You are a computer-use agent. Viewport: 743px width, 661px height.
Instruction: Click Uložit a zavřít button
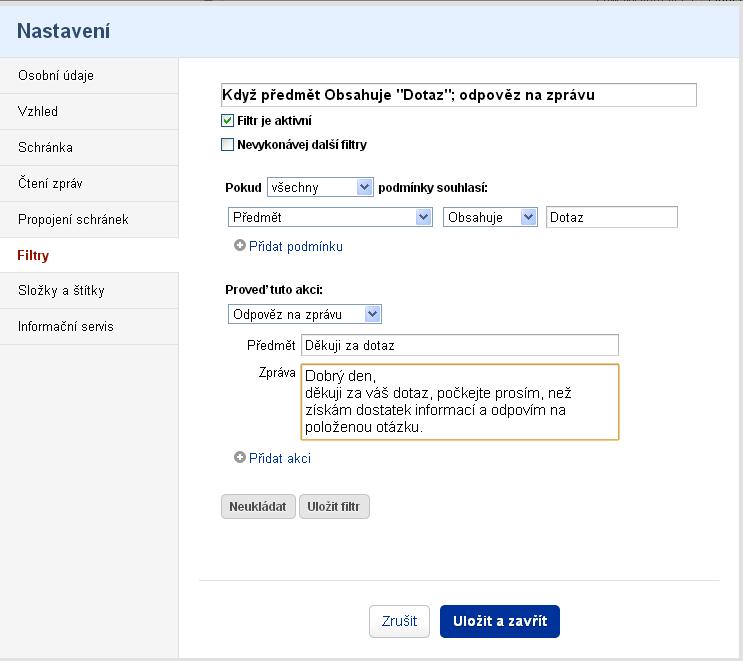500,621
